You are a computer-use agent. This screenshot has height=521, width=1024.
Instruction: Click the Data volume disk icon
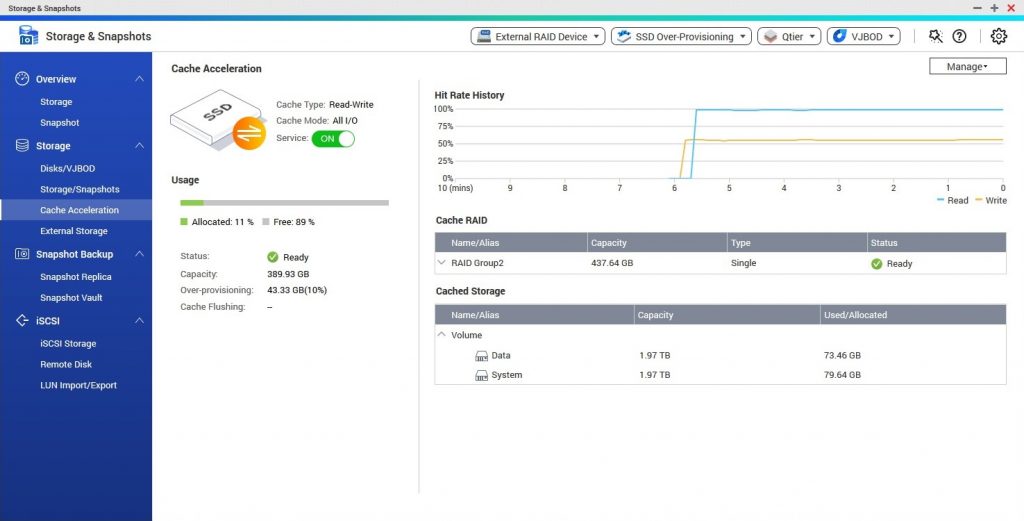tap(481, 356)
